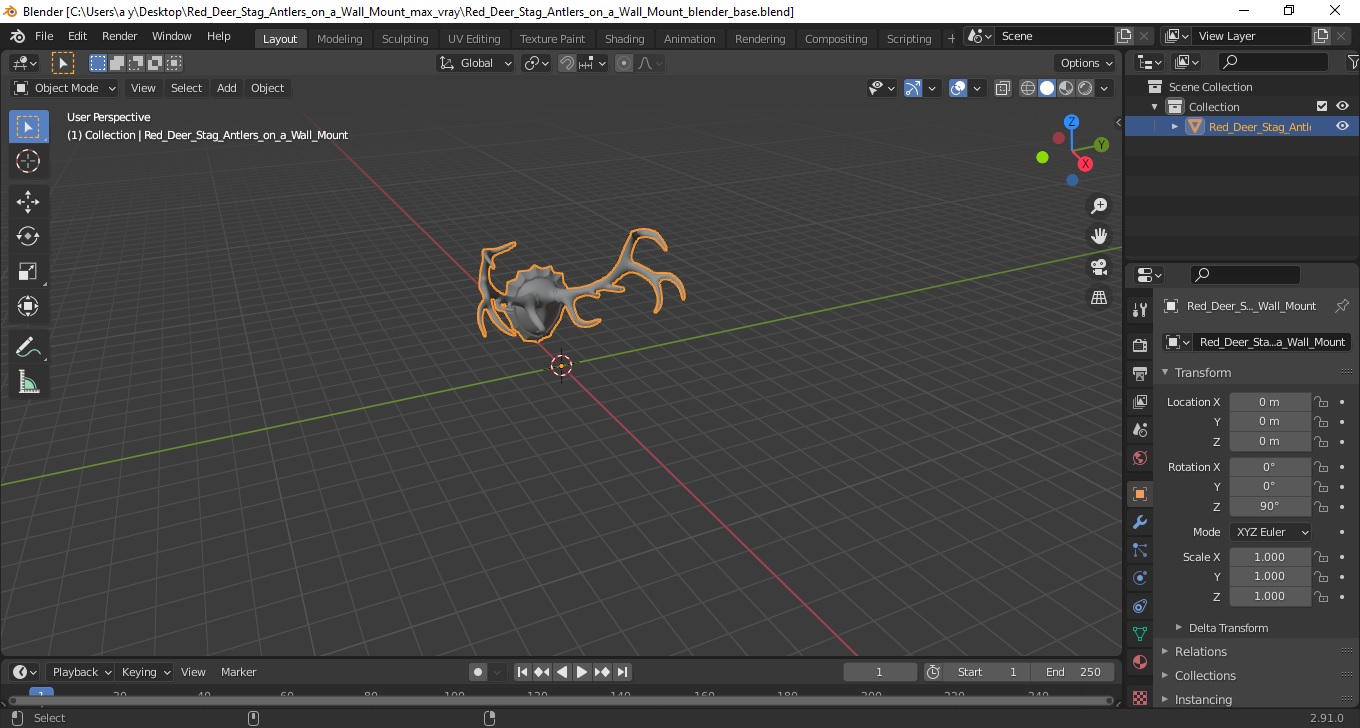
Task: Toggle auto keying record button
Action: tap(478, 672)
